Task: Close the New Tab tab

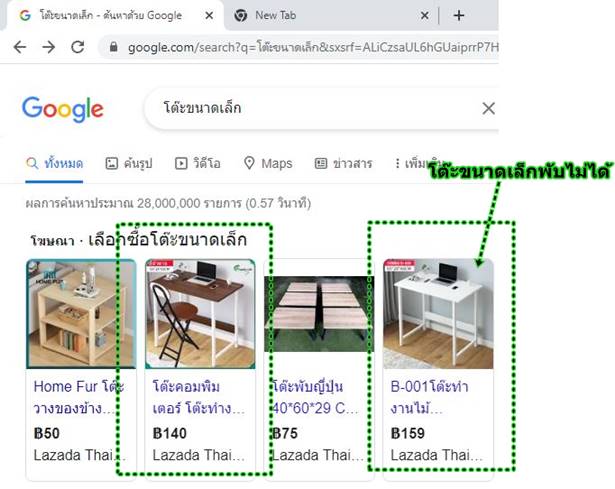Action: click(424, 16)
